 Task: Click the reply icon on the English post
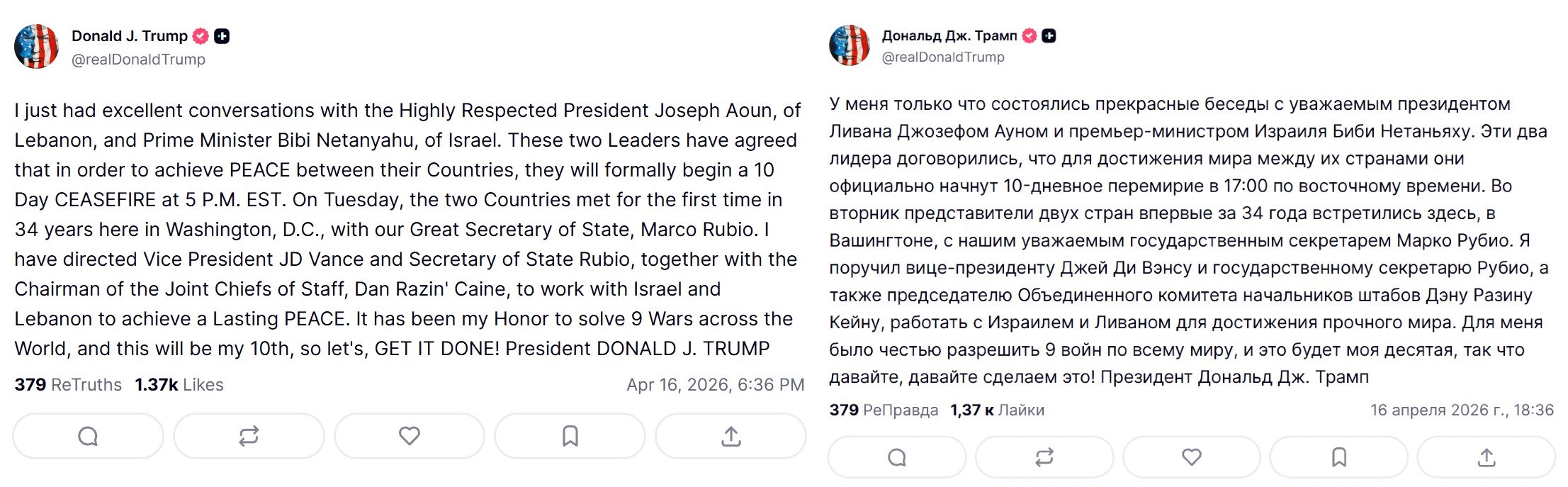[x=88, y=436]
